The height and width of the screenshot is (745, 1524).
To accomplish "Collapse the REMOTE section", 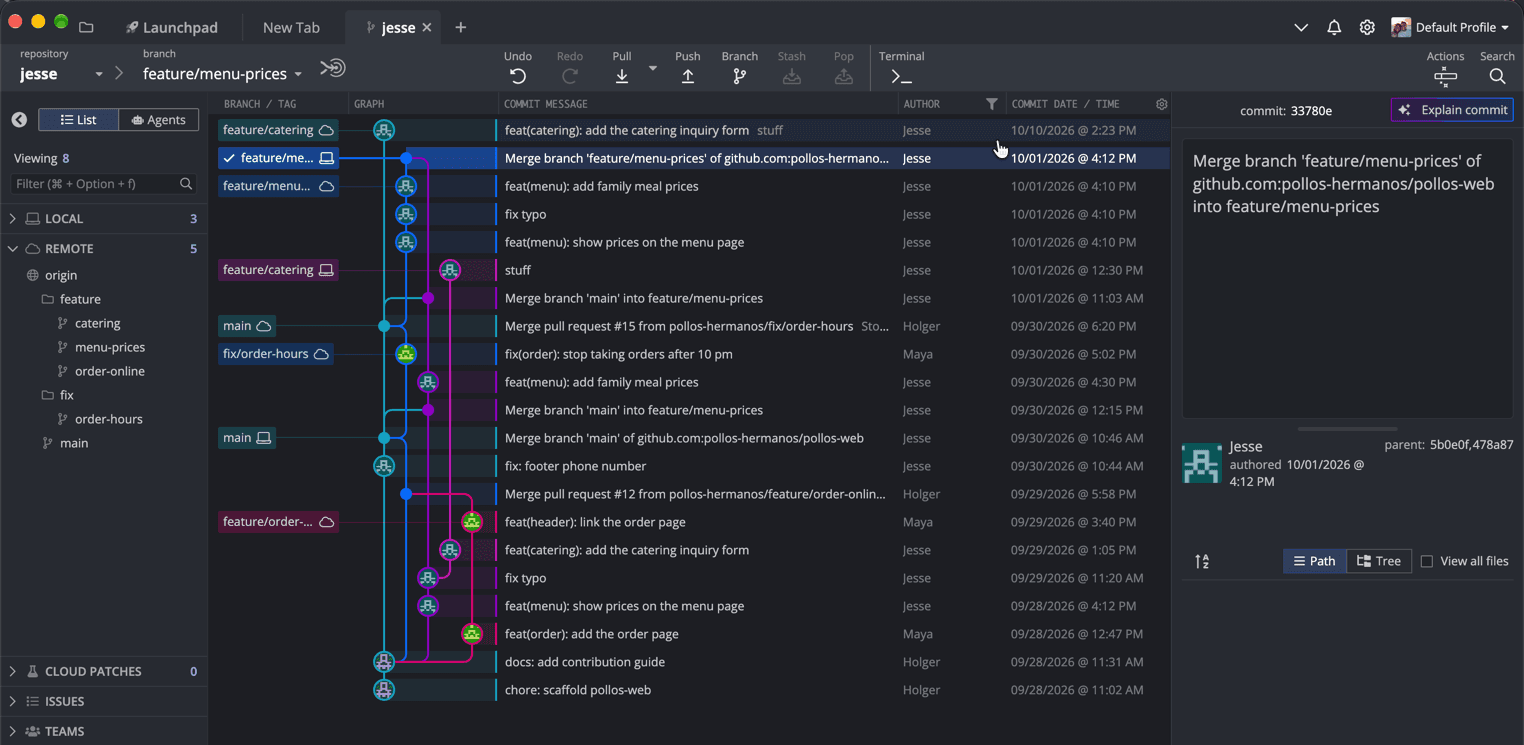I will [x=13, y=248].
